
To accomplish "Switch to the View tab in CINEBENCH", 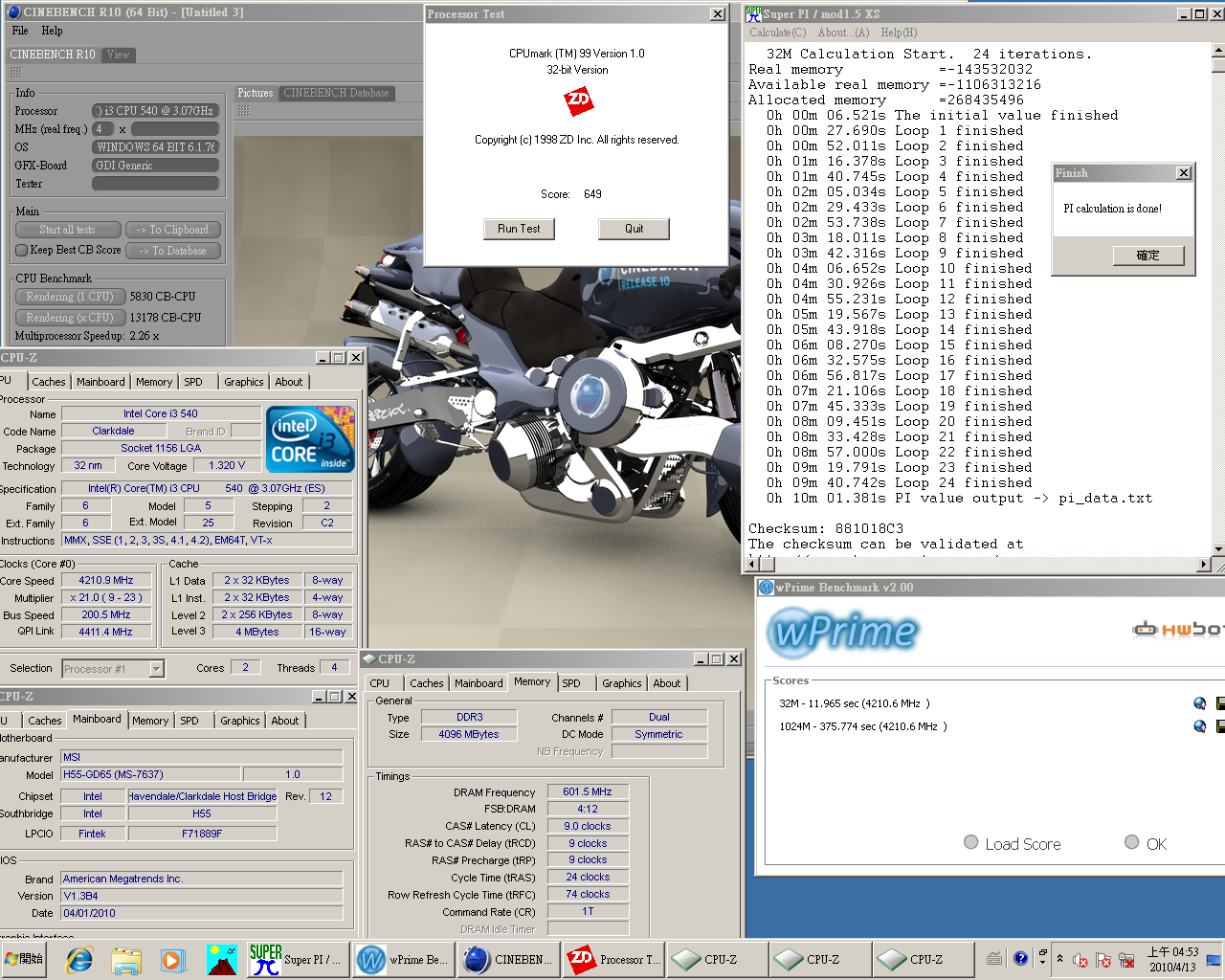I will tap(119, 55).
